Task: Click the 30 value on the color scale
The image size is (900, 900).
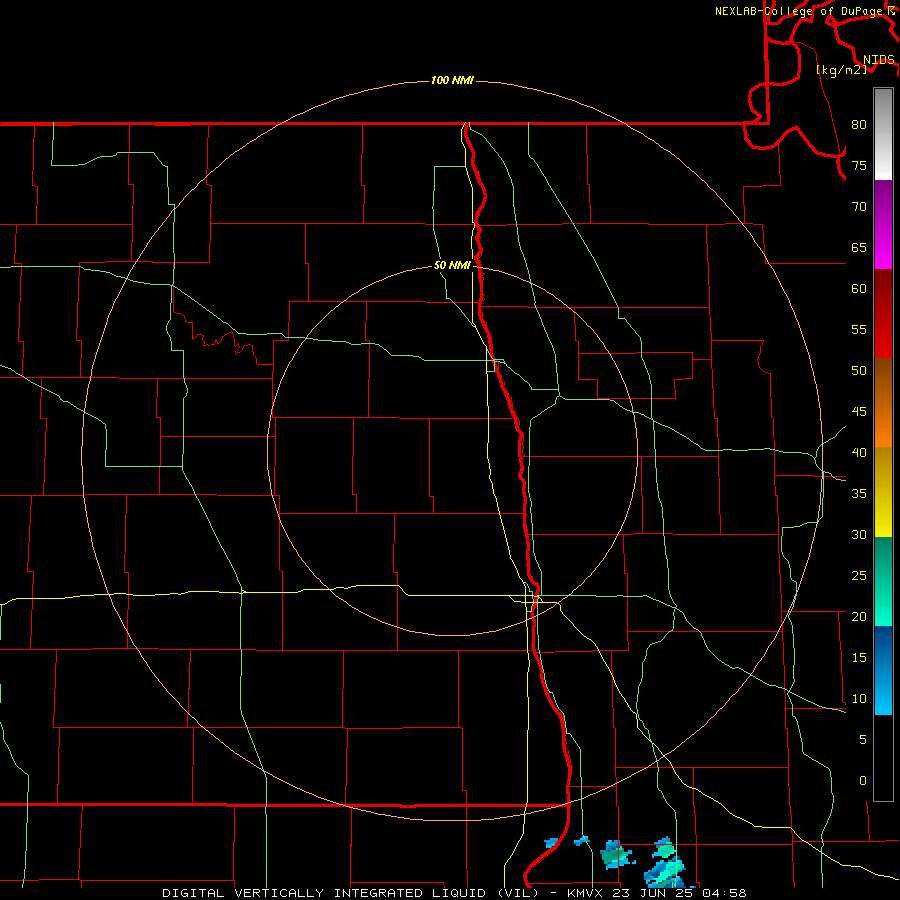Action: pyautogui.click(x=859, y=534)
